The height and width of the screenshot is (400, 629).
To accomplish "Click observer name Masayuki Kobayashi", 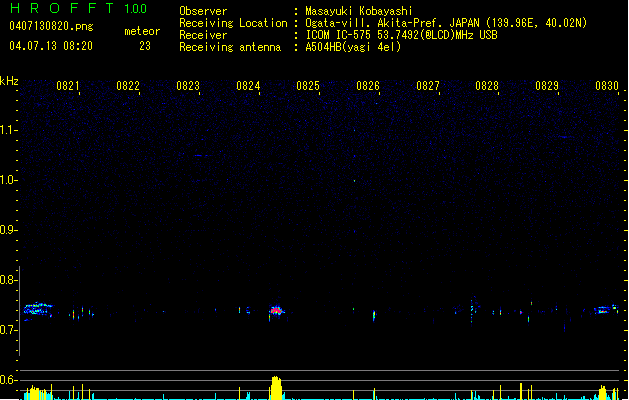I will pyautogui.click(x=359, y=11).
